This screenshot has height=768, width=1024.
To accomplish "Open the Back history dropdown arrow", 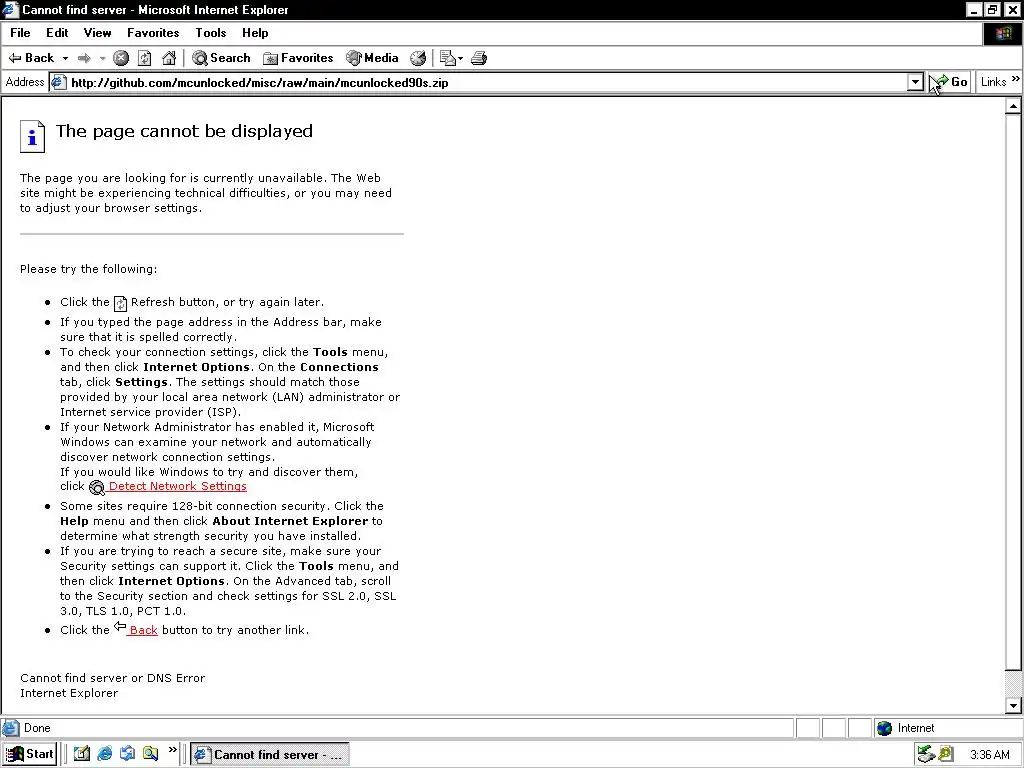I will point(65,59).
